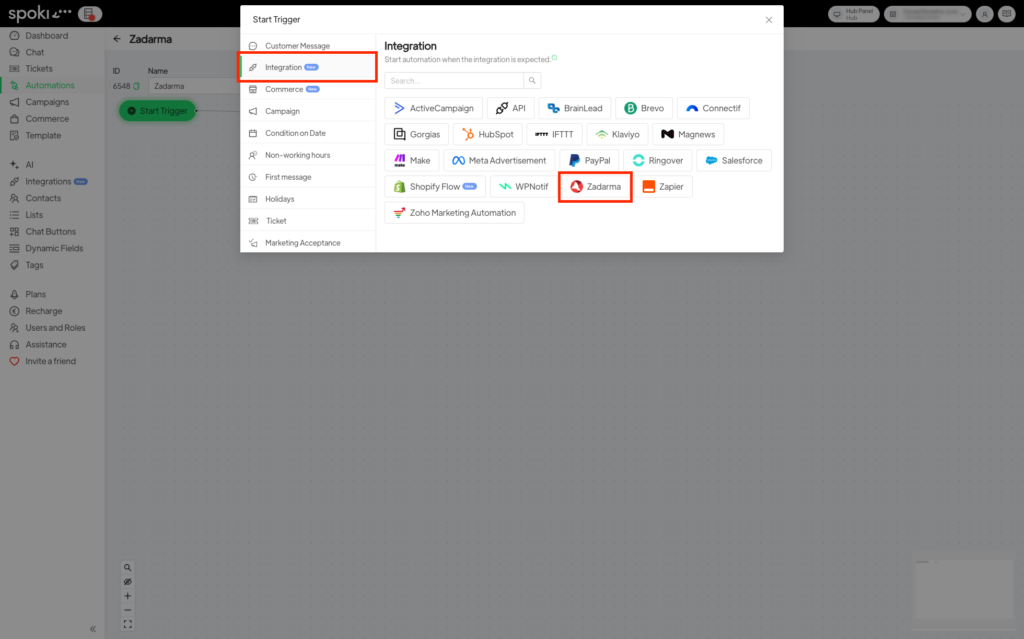This screenshot has width=1024, height=639.
Task: Pick the ActiveCampaign arrow icon
Action: click(399, 108)
